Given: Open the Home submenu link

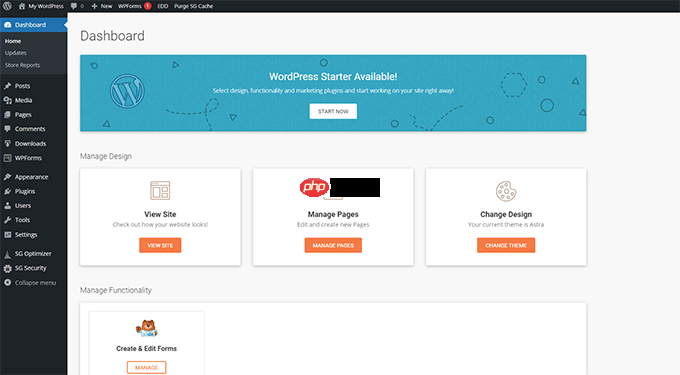Looking at the screenshot, I should (13, 41).
